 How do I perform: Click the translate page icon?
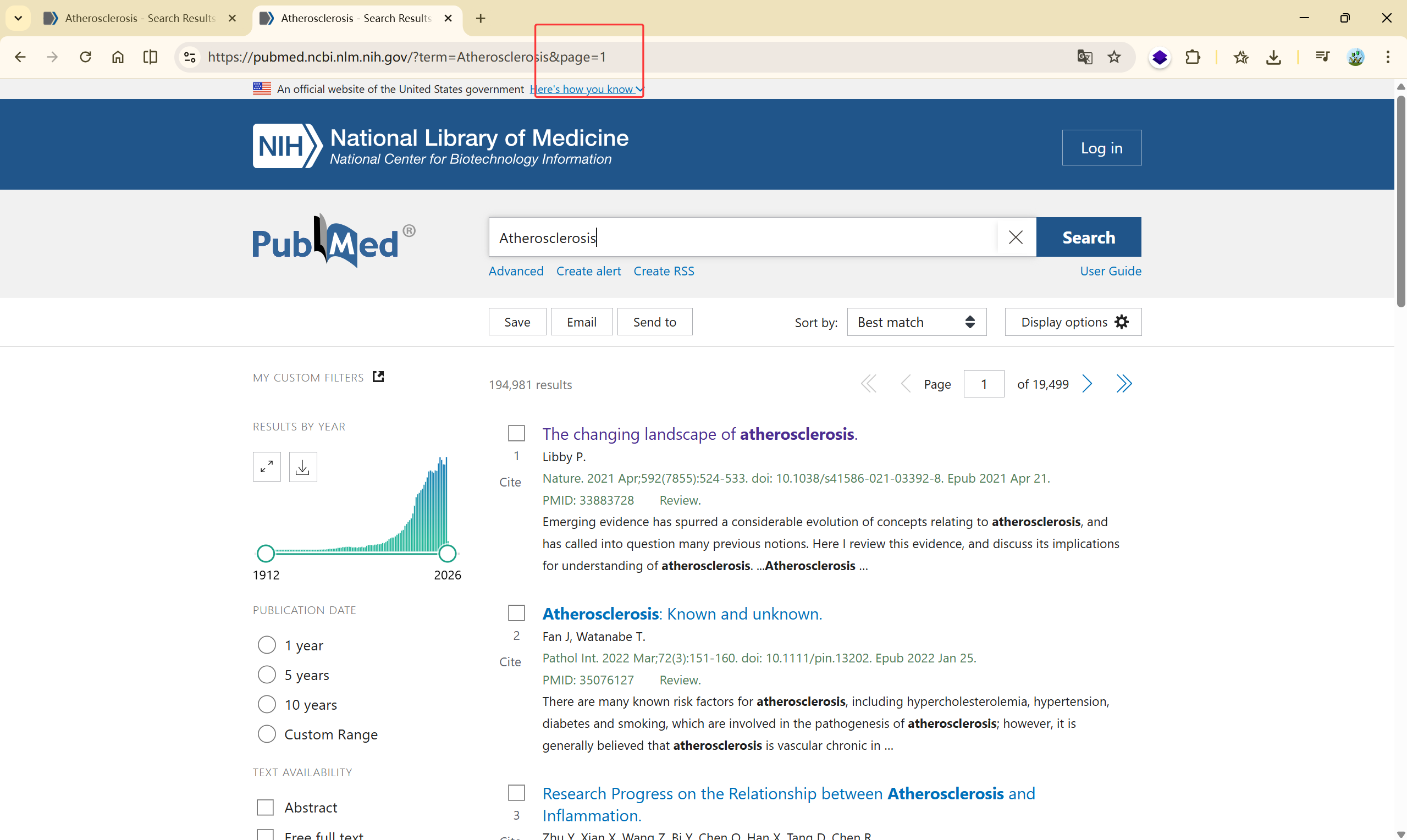tap(1084, 57)
